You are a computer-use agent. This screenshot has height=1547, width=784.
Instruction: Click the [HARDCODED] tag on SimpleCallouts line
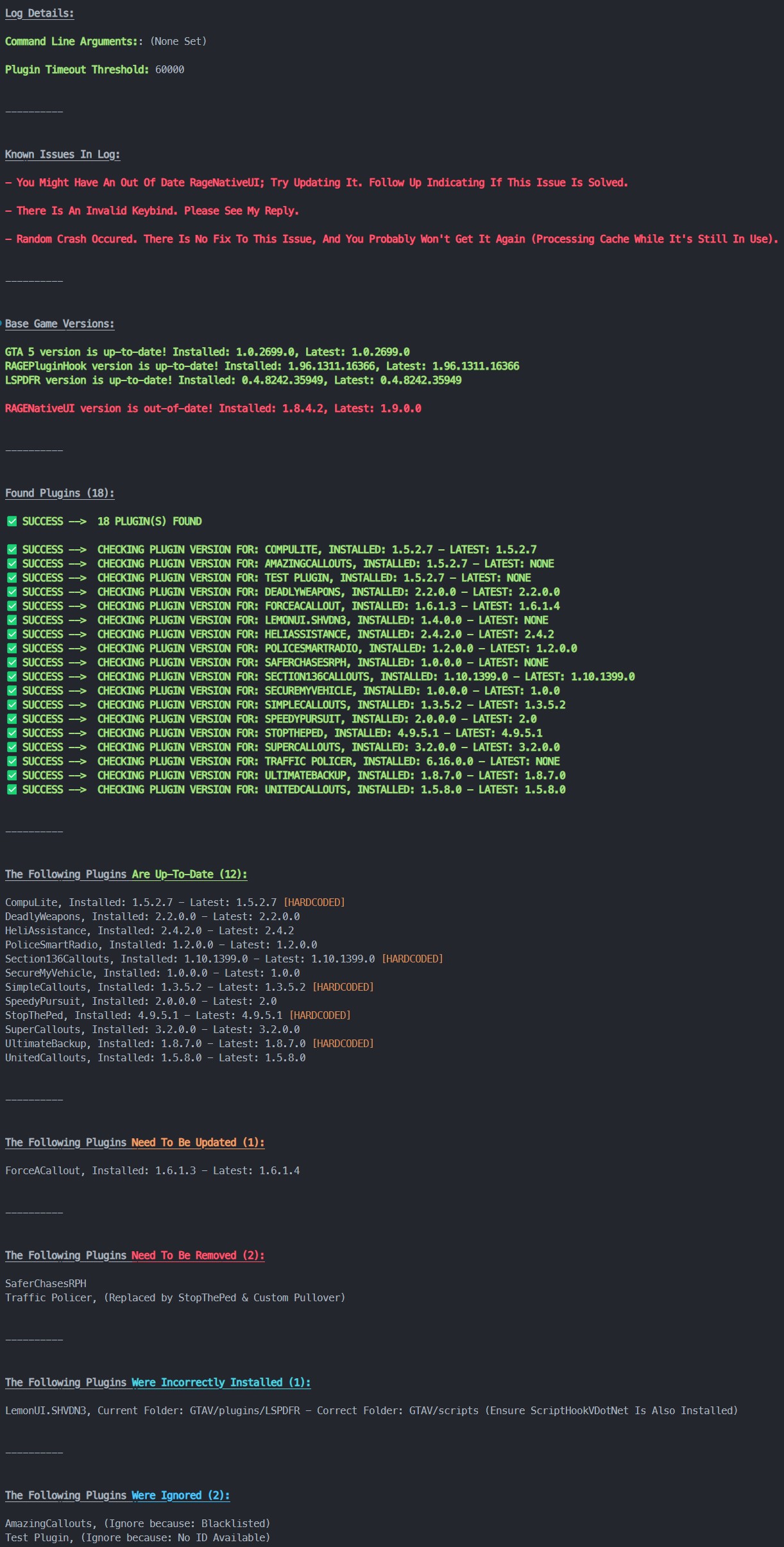click(343, 987)
